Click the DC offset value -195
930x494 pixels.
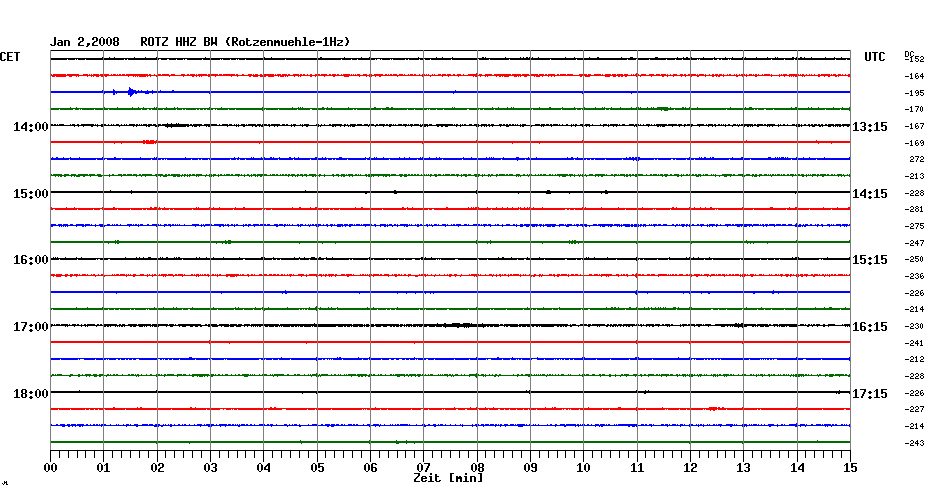tap(915, 93)
